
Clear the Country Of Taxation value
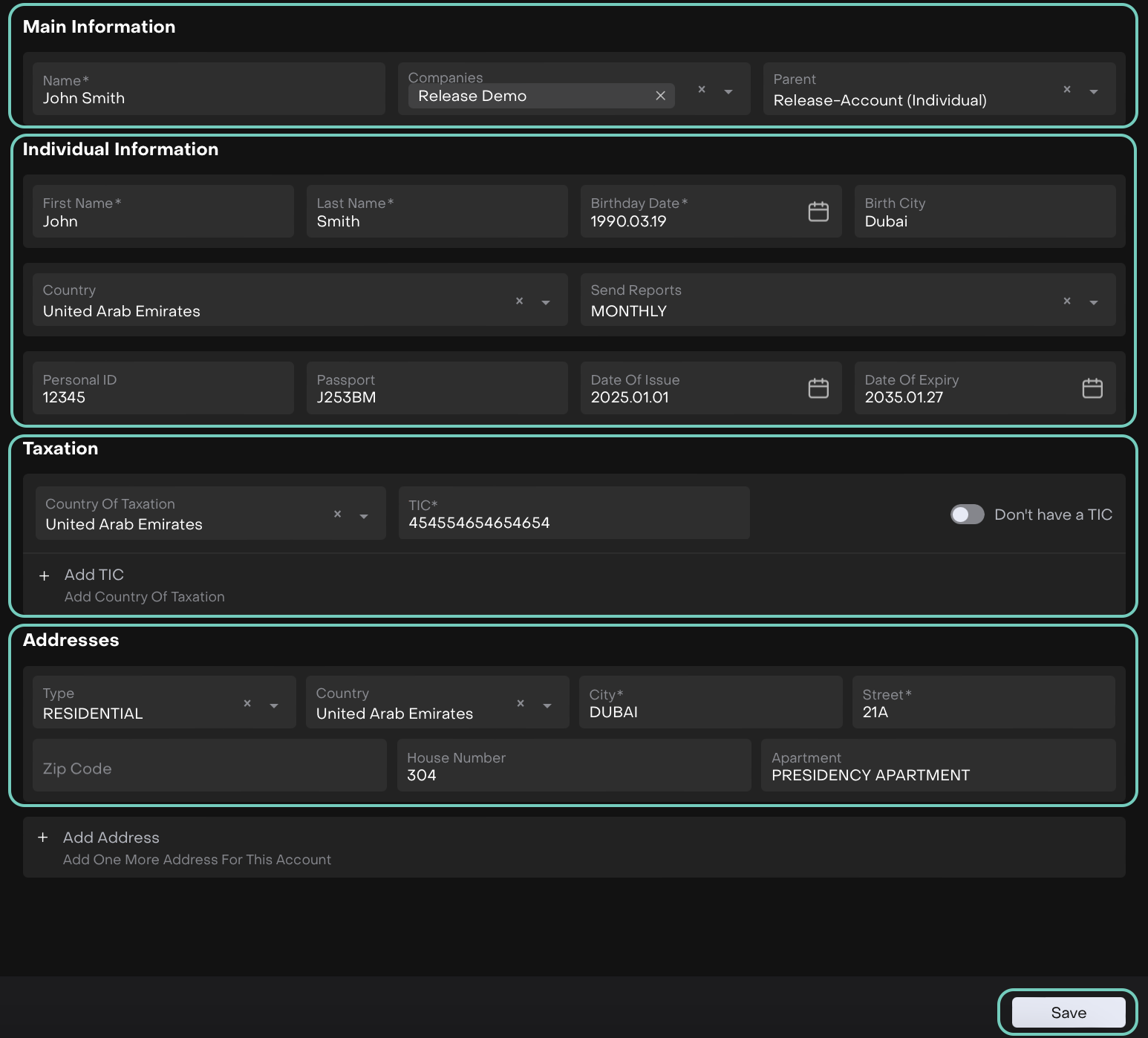tap(337, 514)
